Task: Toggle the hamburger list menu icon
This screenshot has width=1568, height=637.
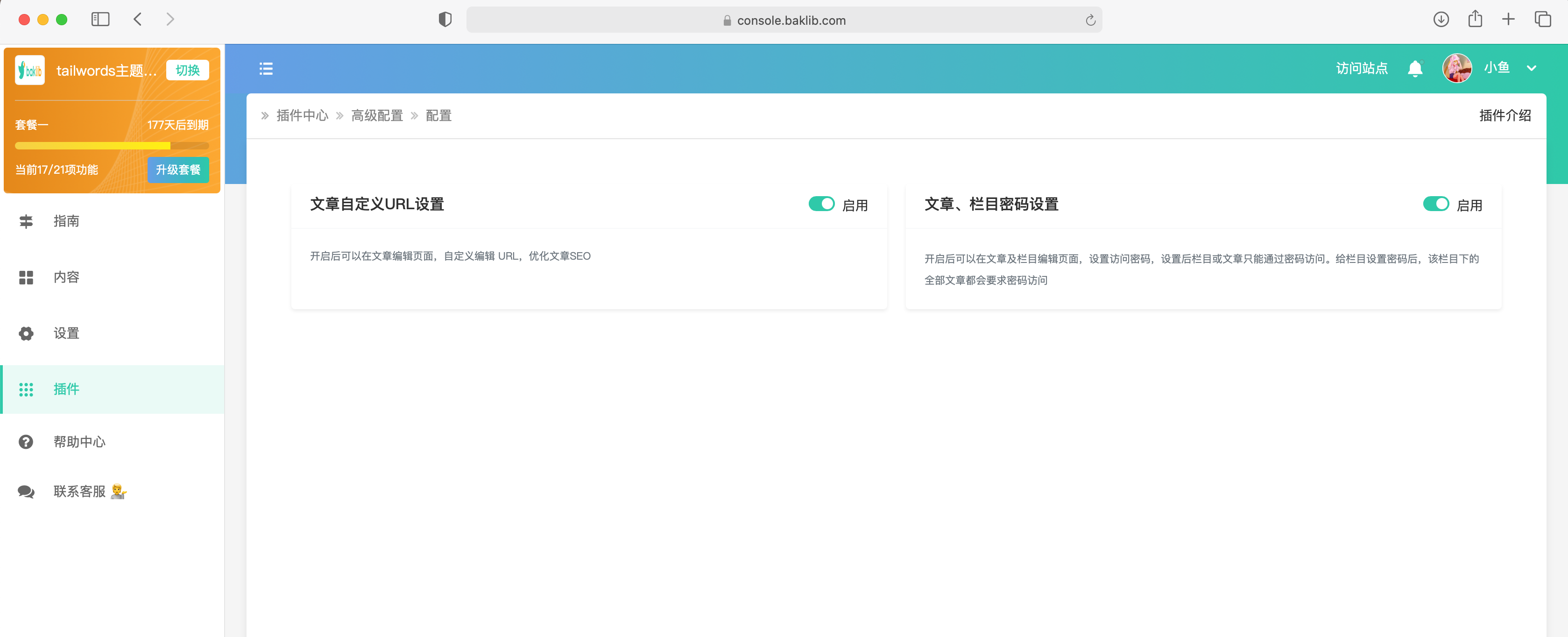Action: pos(266,69)
